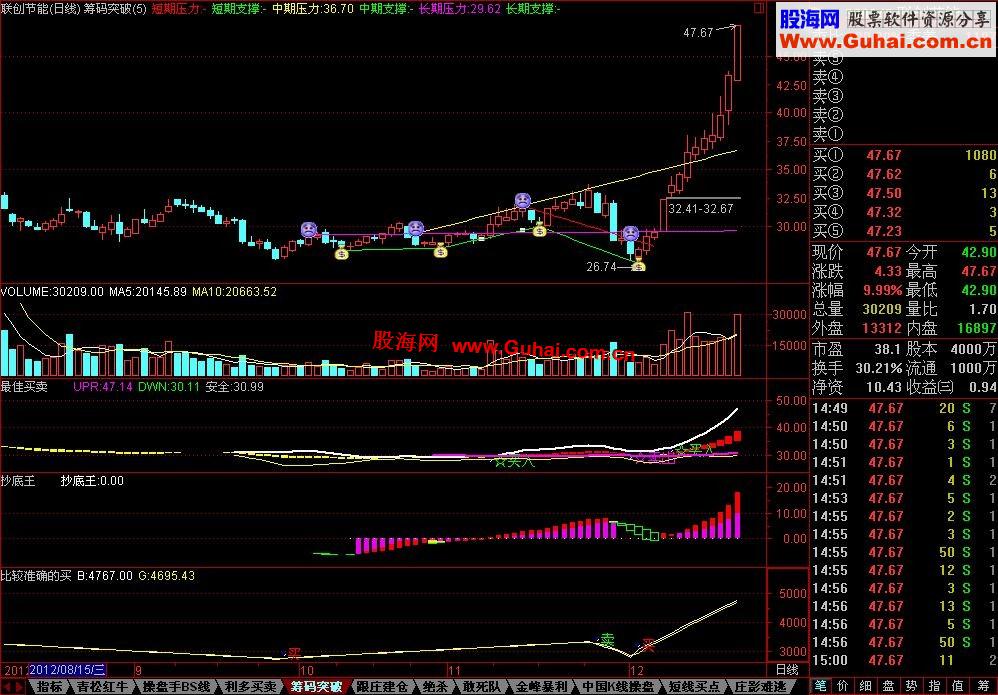The width and height of the screenshot is (998, 695).
Task: Select the 操盘手BS线 tab
Action: [x=176, y=687]
